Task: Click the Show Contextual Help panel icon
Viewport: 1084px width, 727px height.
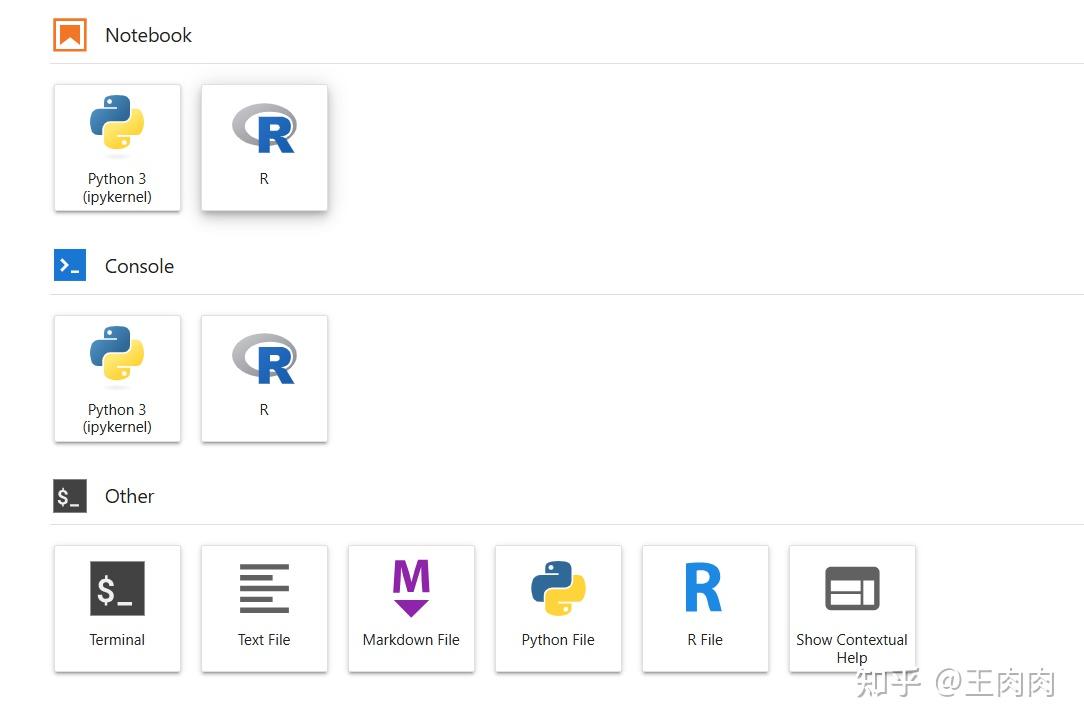Action: coord(852,588)
